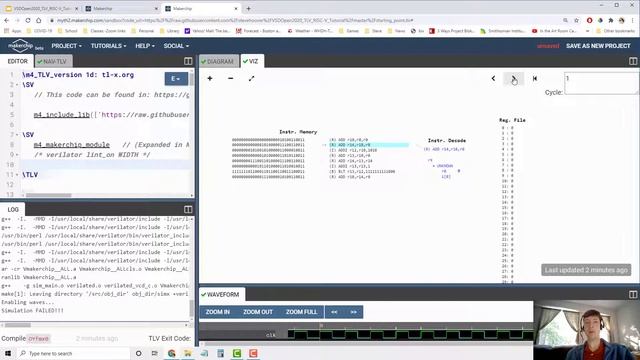Open the PROJECT menu
640x360 pixels.
click(x=66, y=46)
